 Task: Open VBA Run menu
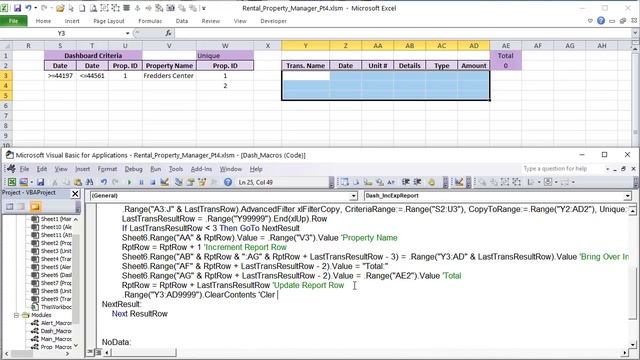[156, 169]
